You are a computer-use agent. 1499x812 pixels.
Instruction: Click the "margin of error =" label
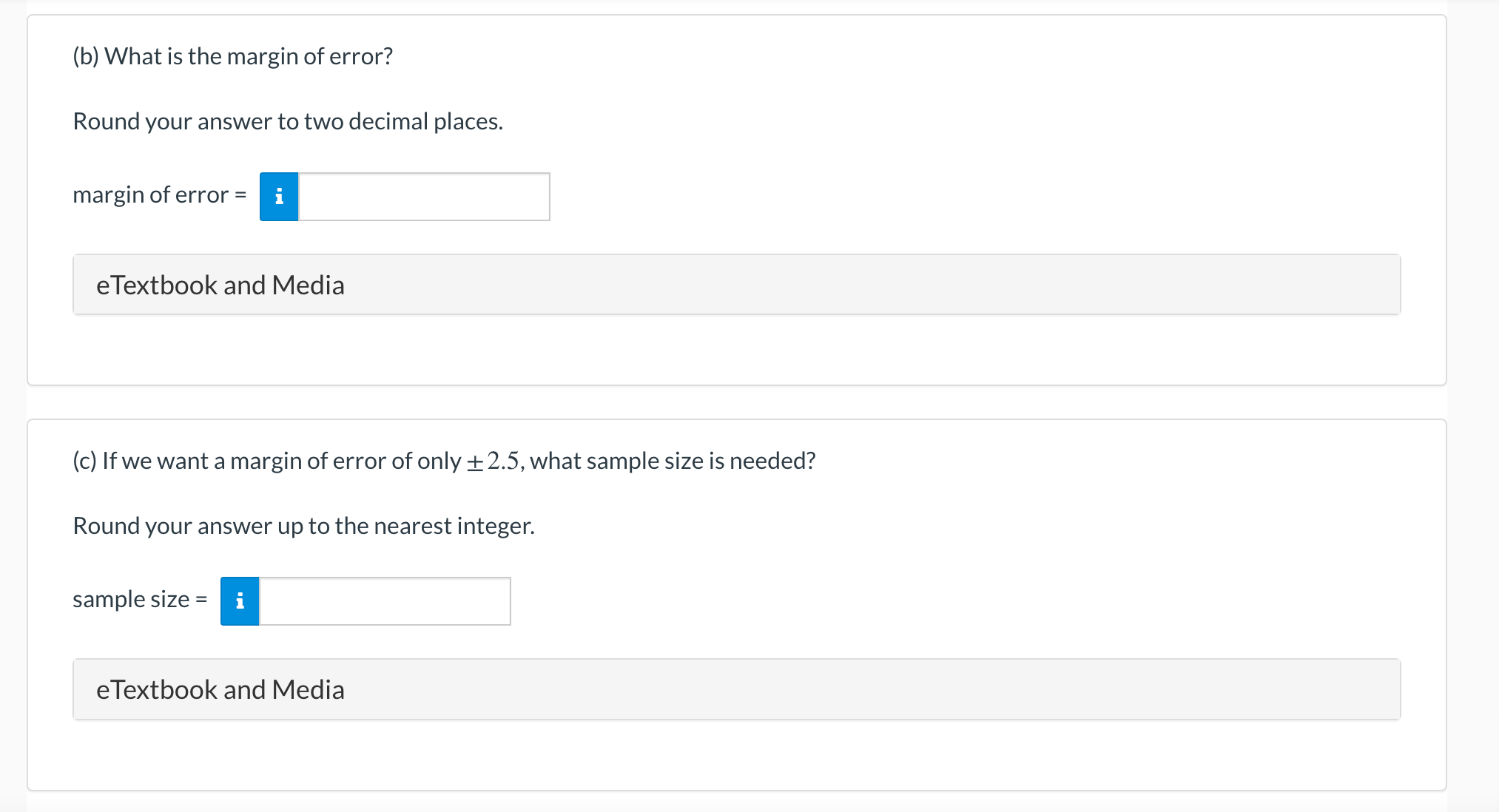point(159,195)
